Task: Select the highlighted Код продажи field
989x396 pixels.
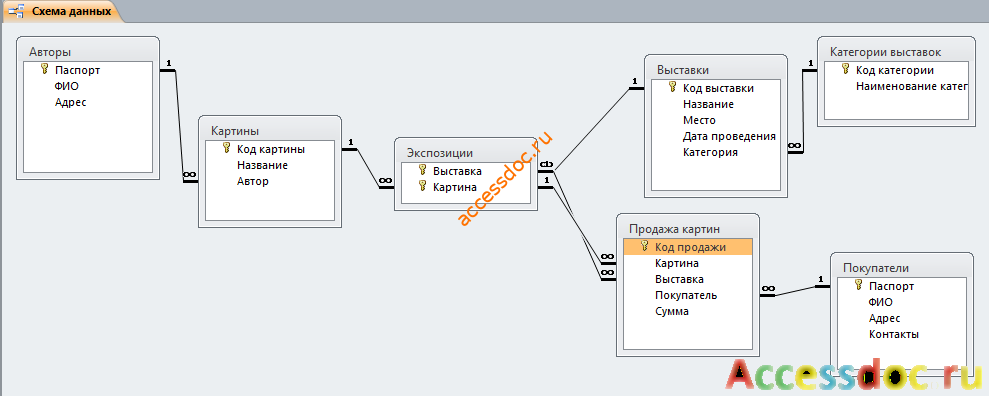Action: click(688, 247)
